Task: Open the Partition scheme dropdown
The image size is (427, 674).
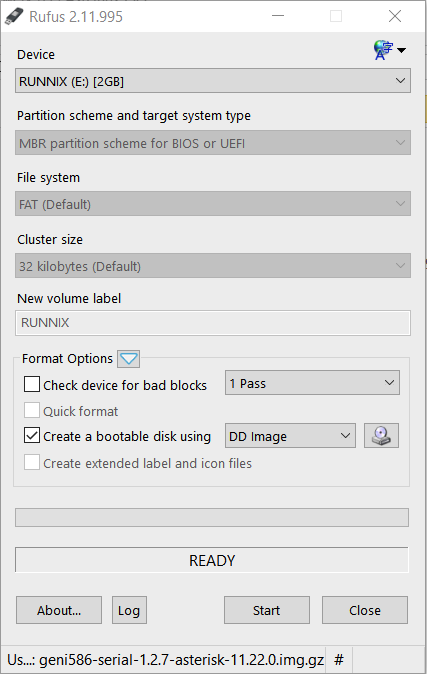Action: point(213,143)
